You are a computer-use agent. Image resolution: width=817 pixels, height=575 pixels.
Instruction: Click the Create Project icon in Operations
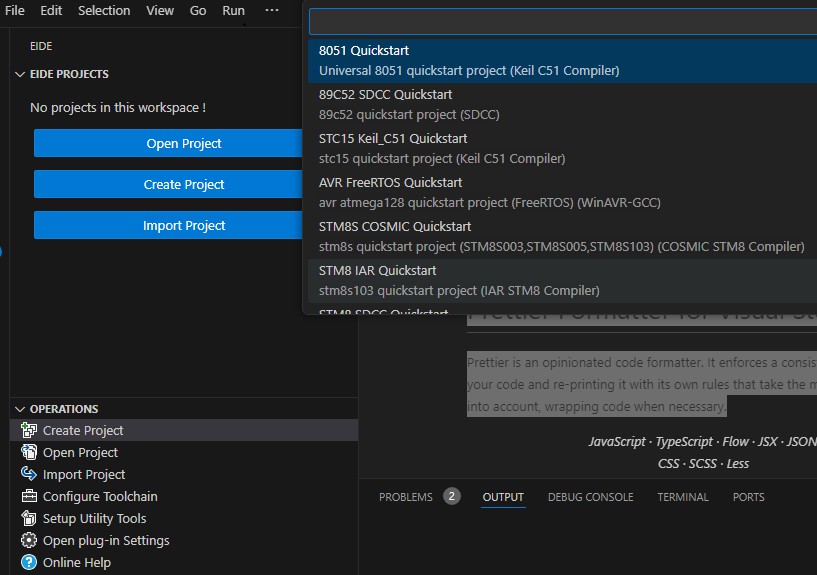pyautogui.click(x=29, y=430)
